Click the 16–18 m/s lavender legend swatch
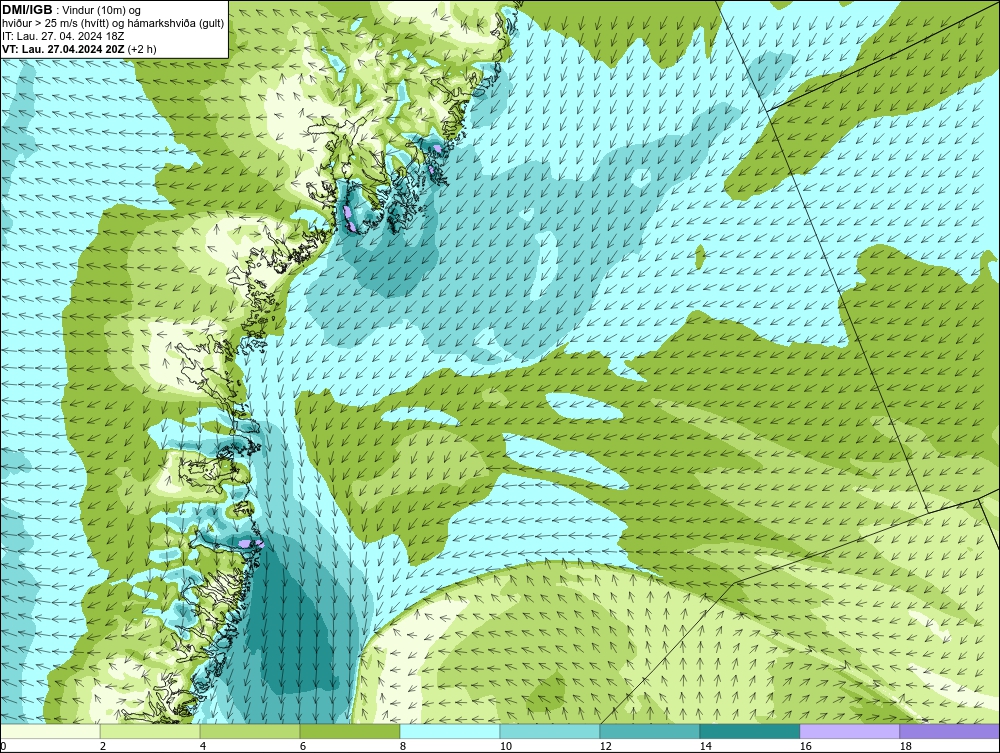This screenshot has width=1000, height=753. tap(849, 731)
